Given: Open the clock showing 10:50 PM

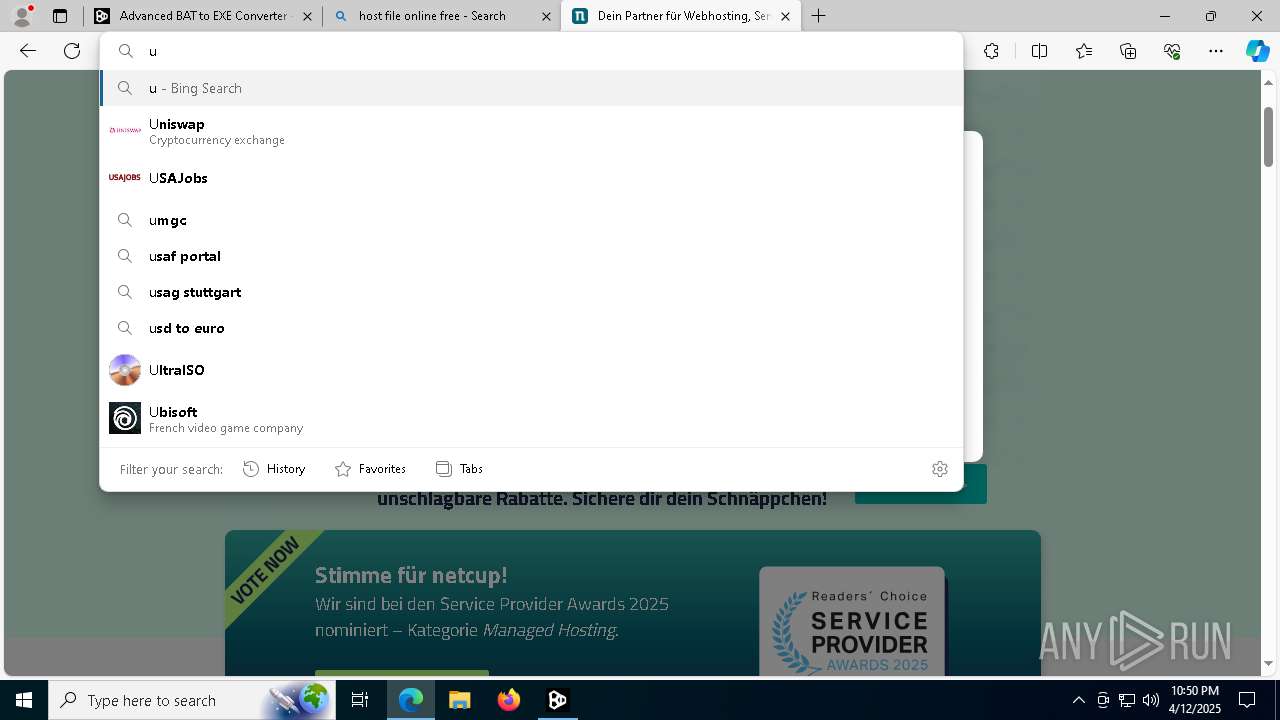Looking at the screenshot, I should click(1195, 700).
